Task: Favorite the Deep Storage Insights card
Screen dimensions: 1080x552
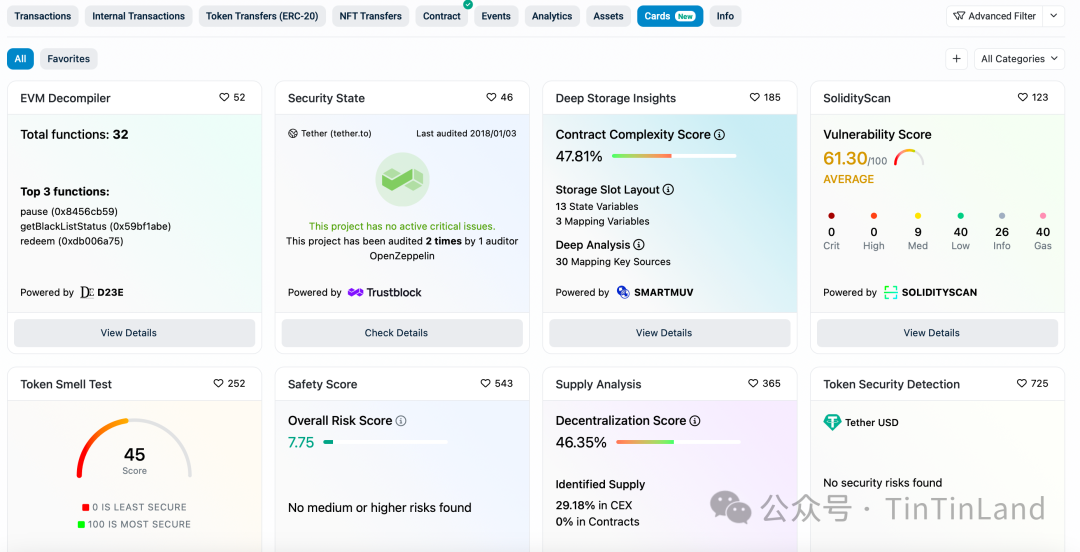Action: pyautogui.click(x=755, y=98)
